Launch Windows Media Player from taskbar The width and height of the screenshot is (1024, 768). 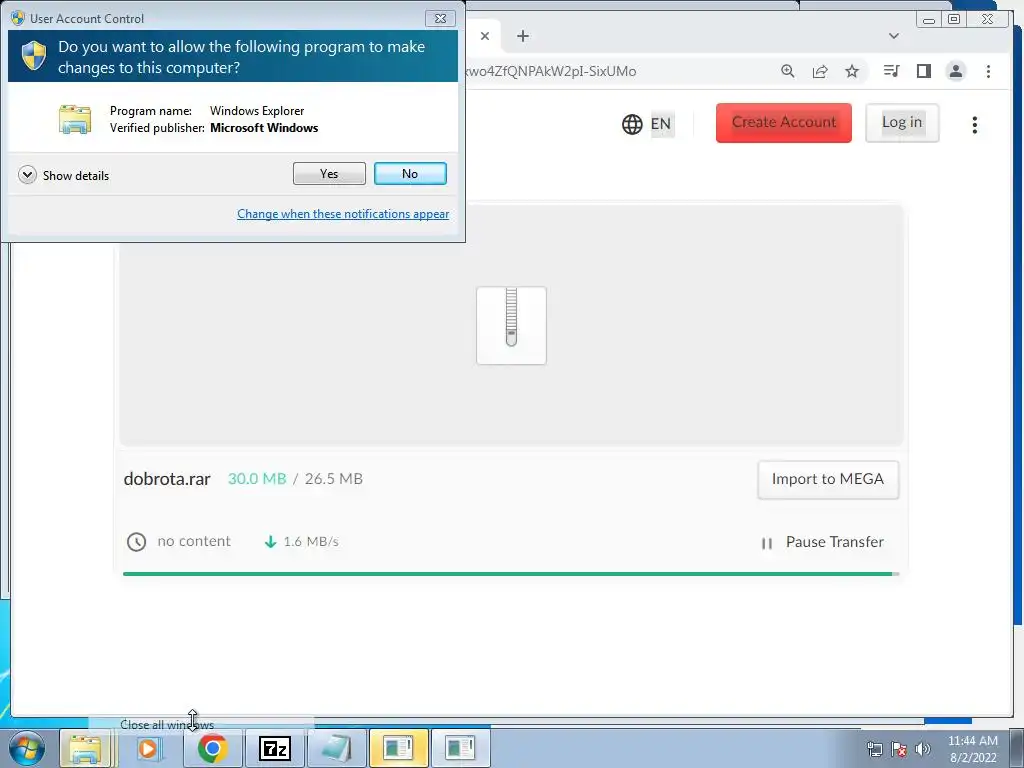(x=148, y=748)
